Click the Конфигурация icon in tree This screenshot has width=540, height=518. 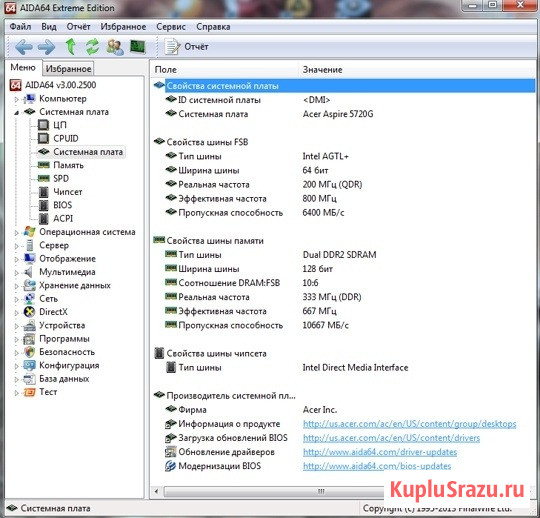[x=30, y=365]
